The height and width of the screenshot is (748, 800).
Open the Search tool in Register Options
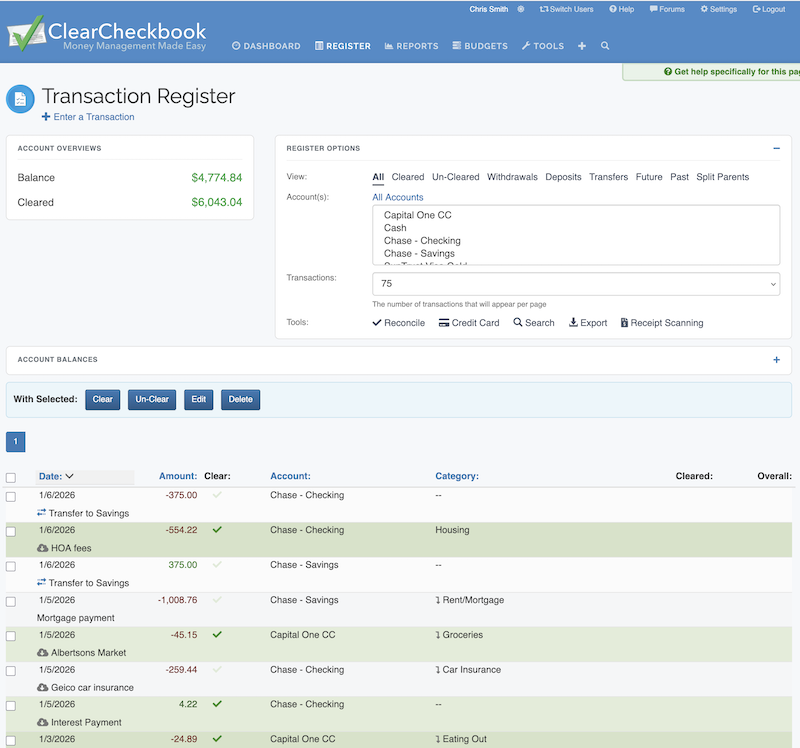(534, 322)
